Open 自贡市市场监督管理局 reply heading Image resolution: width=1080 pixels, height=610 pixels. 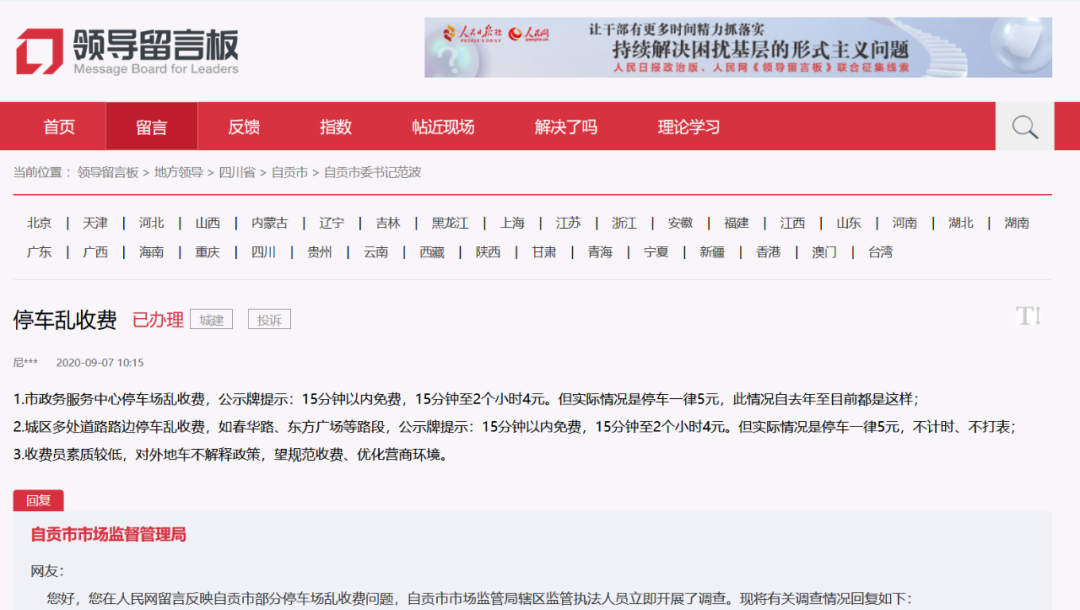[x=108, y=535]
